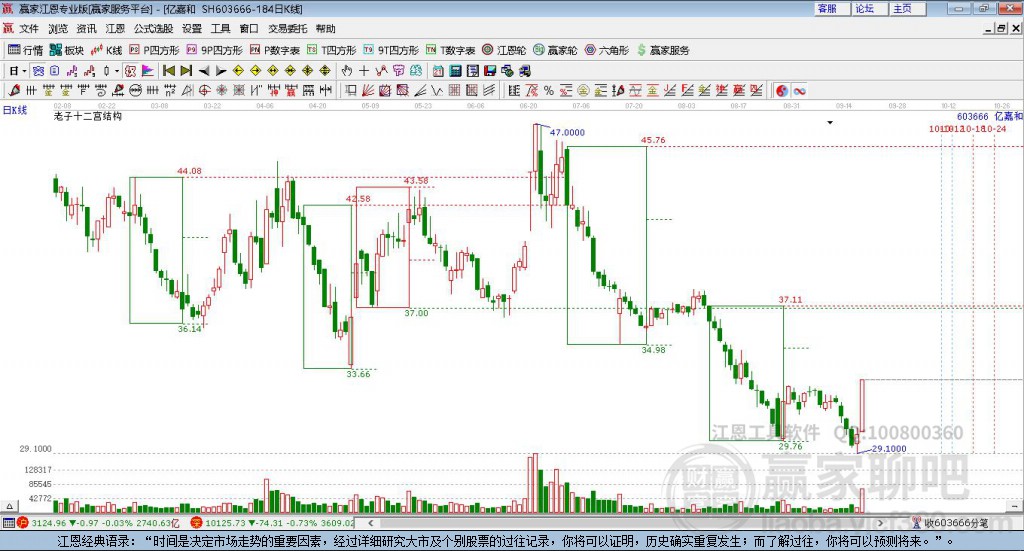
Task: Click the 47.0000 high price label
Action: 567,133
